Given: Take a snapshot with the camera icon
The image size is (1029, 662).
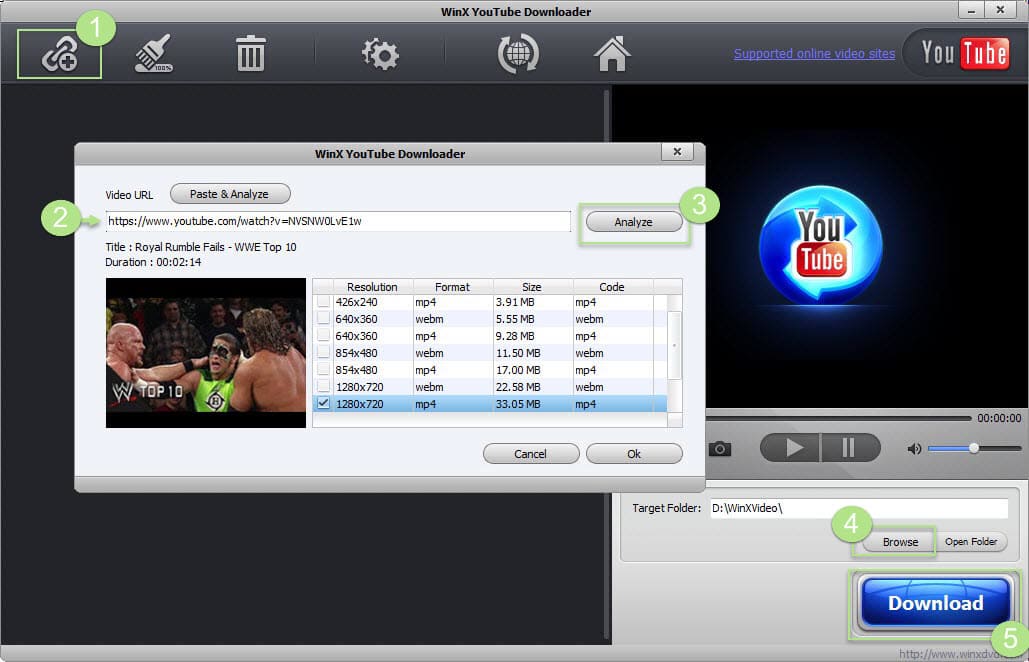Looking at the screenshot, I should (x=720, y=449).
